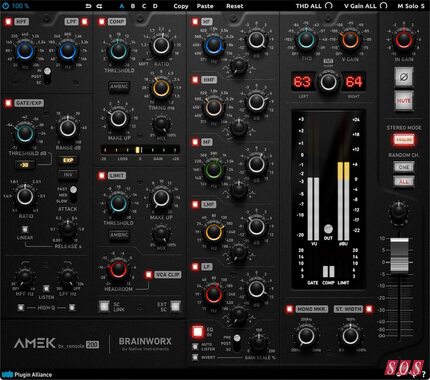The image size is (430, 380).
Task: Click the red HEADROOM knob
Action: [118, 269]
